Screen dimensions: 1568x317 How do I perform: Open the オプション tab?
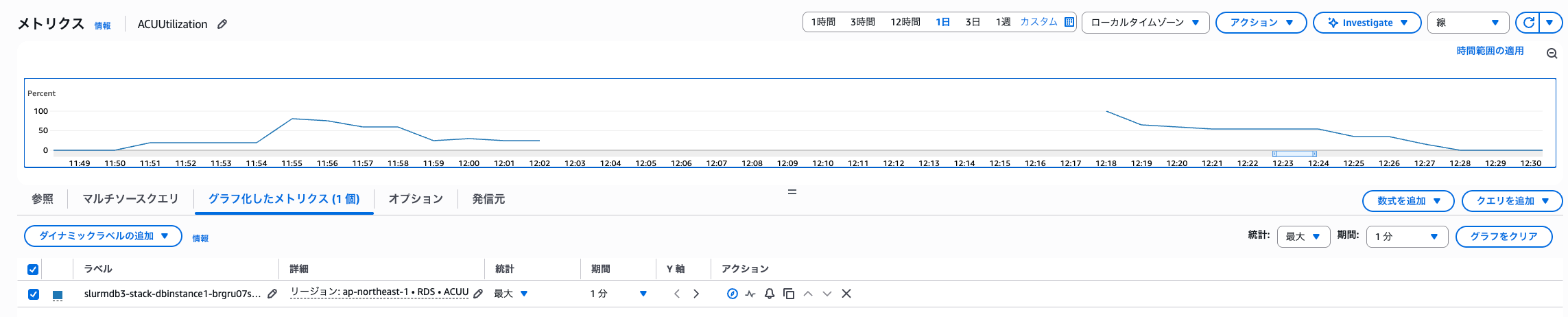tap(416, 199)
